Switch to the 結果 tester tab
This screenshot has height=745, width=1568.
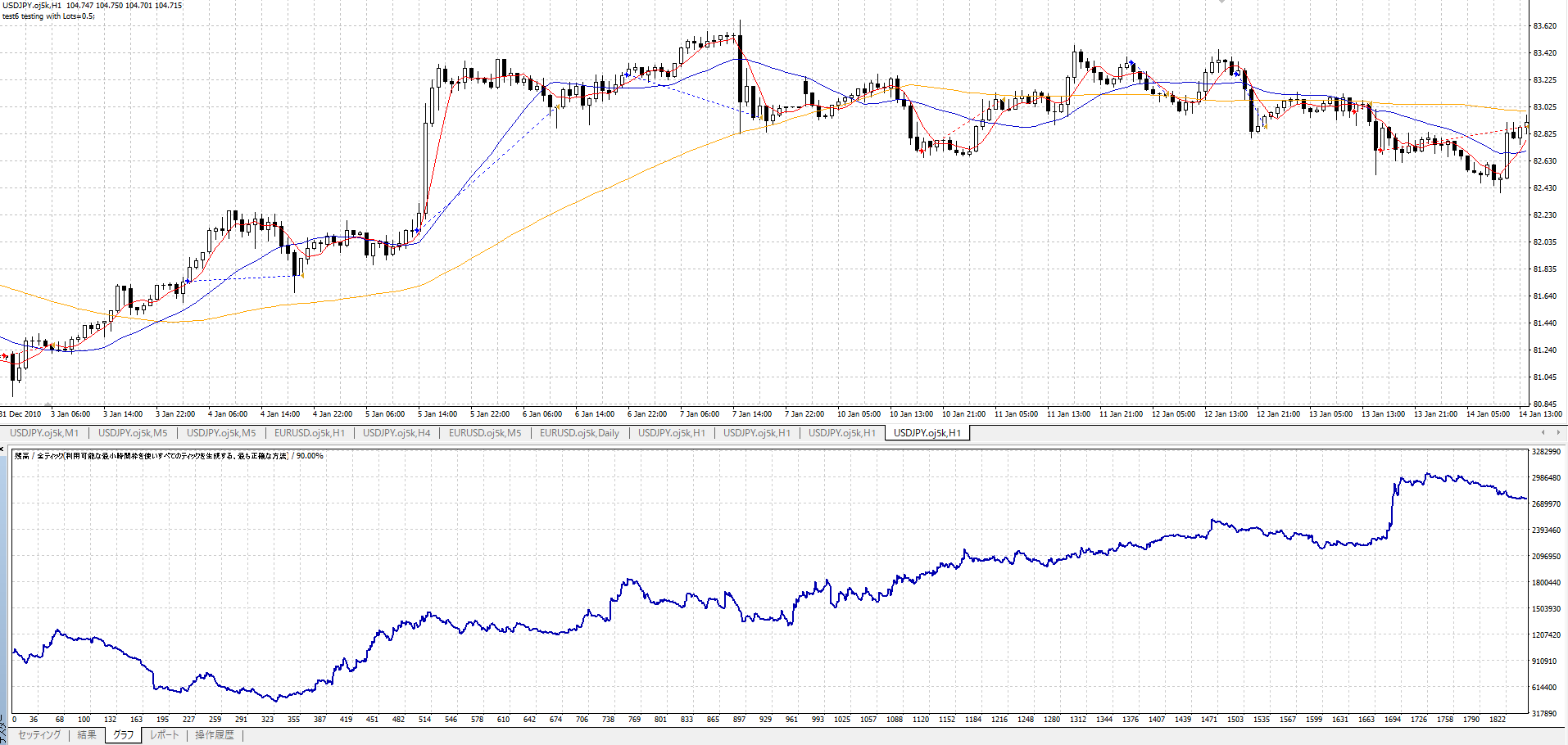[87, 735]
